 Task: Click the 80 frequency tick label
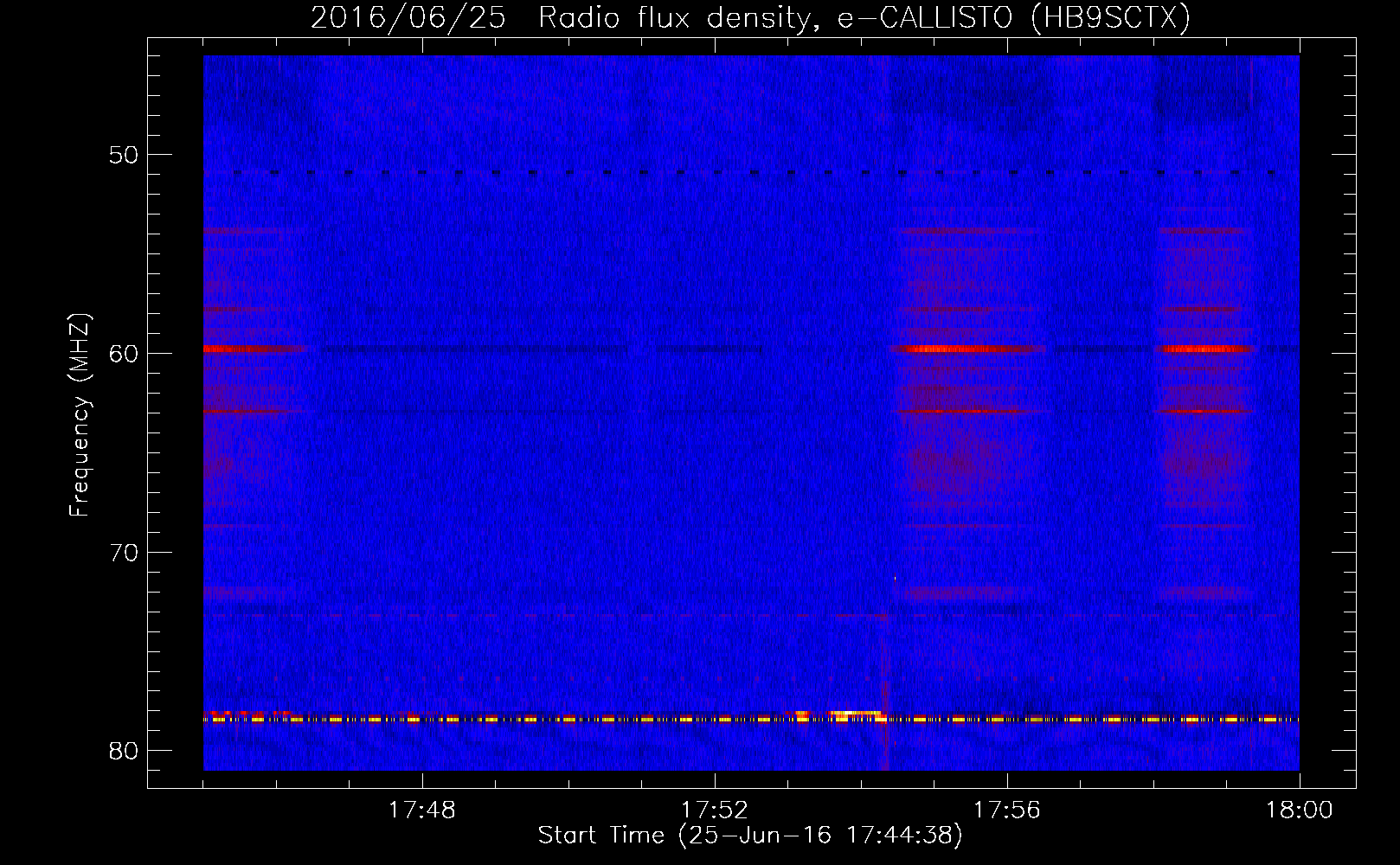coord(125,751)
